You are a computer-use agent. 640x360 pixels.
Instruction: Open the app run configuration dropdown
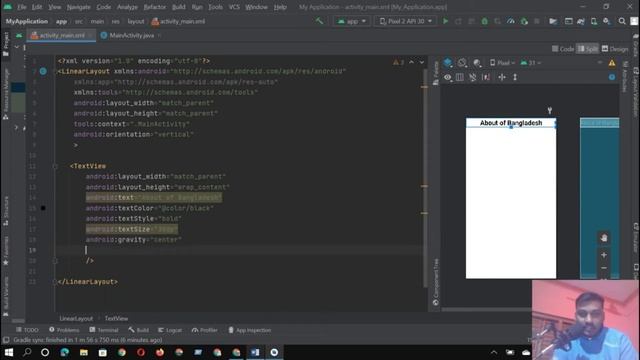(352, 21)
